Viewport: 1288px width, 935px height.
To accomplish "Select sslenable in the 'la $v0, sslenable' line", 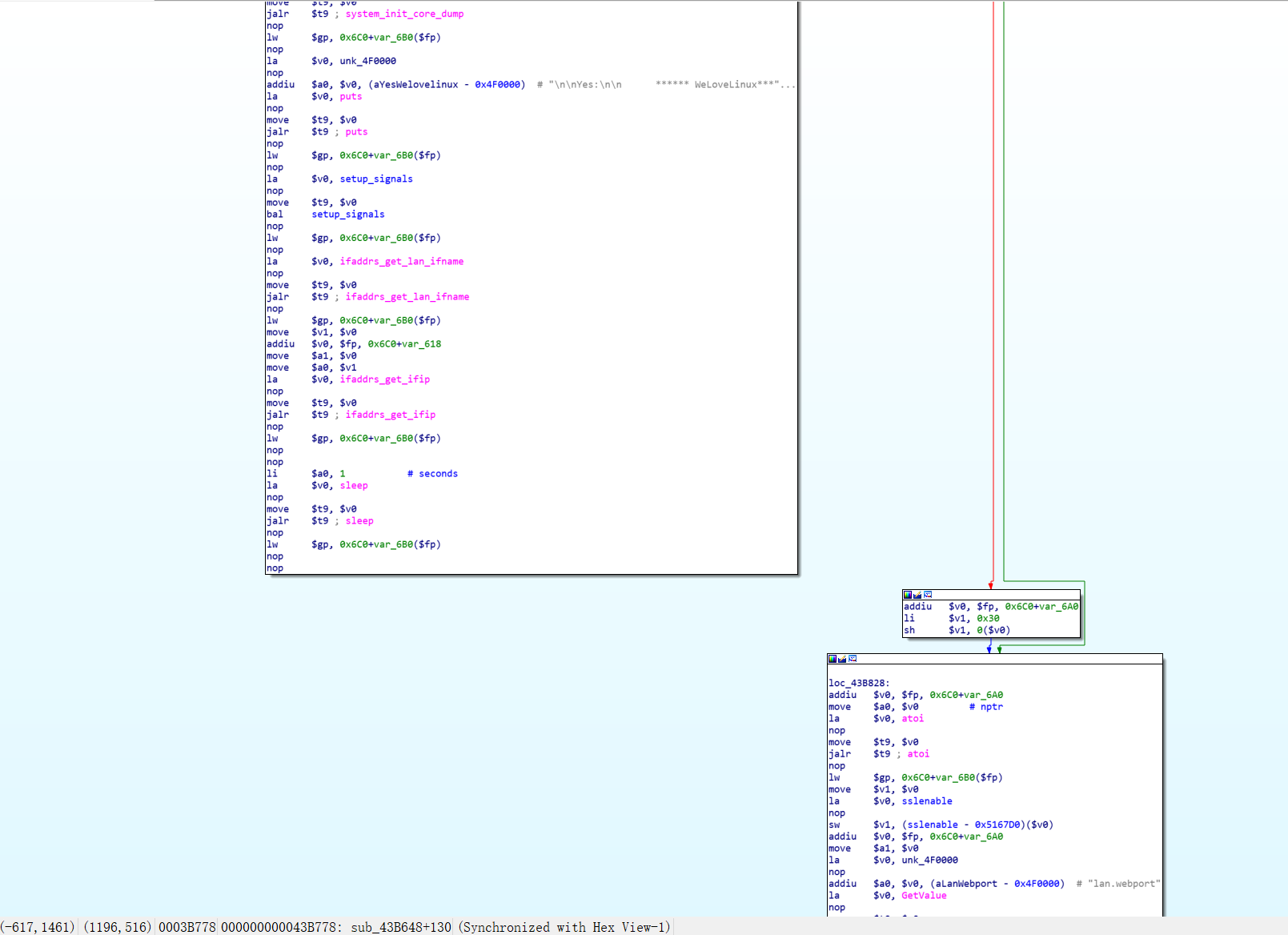I will pyautogui.click(x=927, y=801).
